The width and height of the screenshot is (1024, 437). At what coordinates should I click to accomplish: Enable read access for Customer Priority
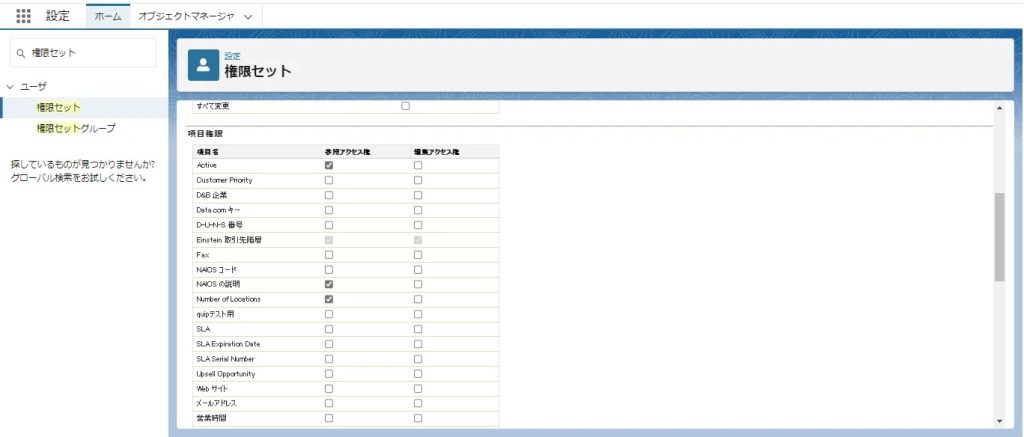point(328,180)
